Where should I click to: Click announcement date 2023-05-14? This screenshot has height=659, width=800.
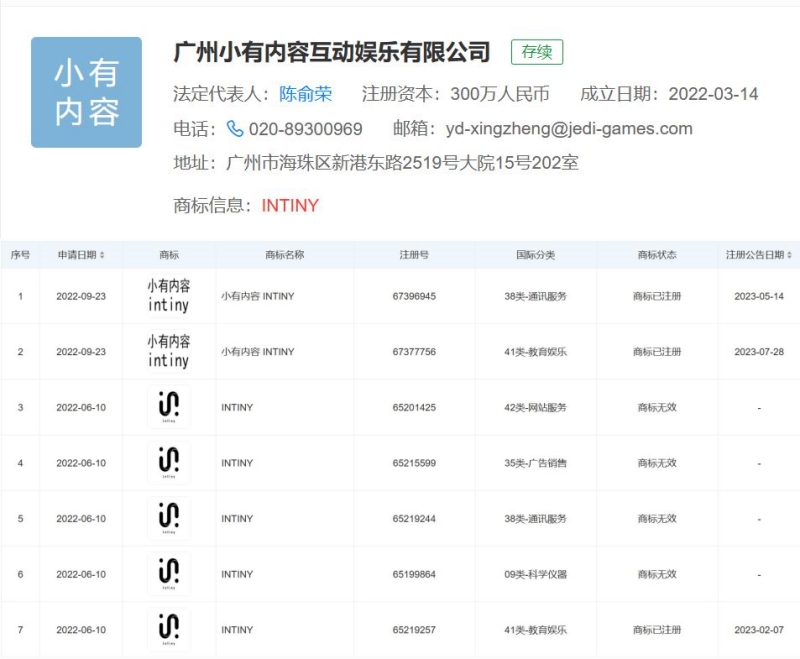(759, 296)
